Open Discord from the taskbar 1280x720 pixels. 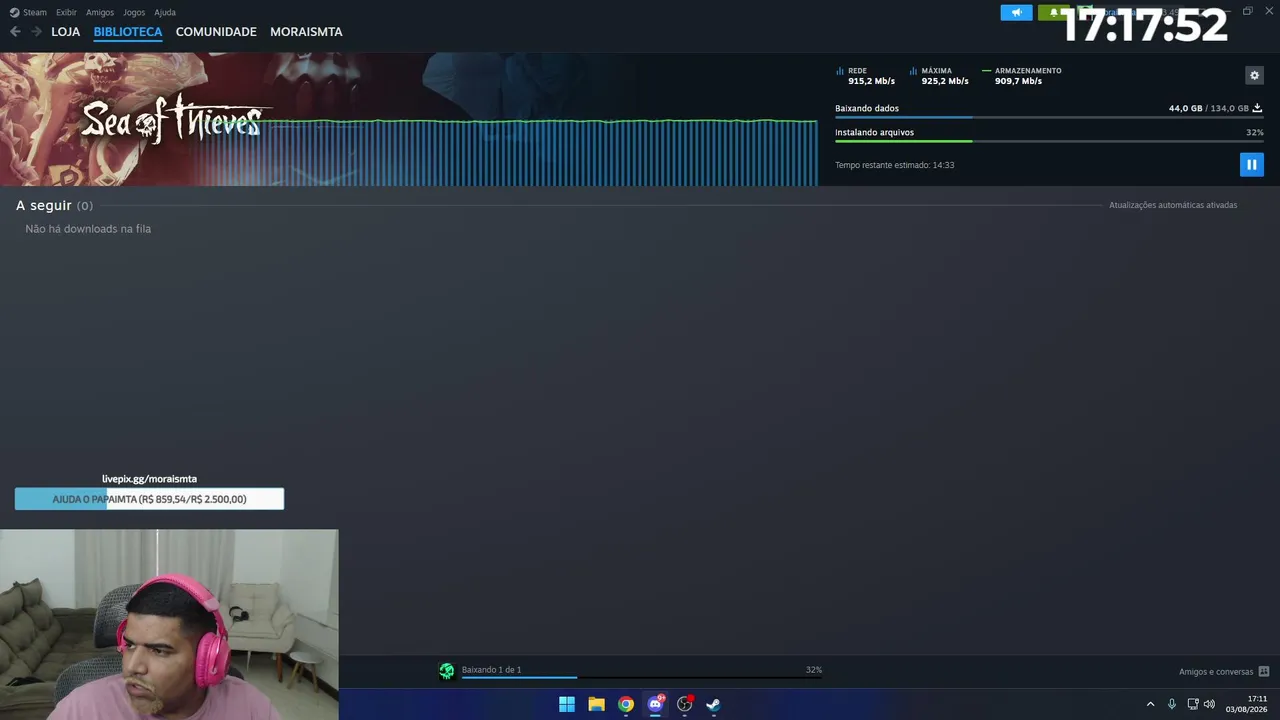point(655,704)
